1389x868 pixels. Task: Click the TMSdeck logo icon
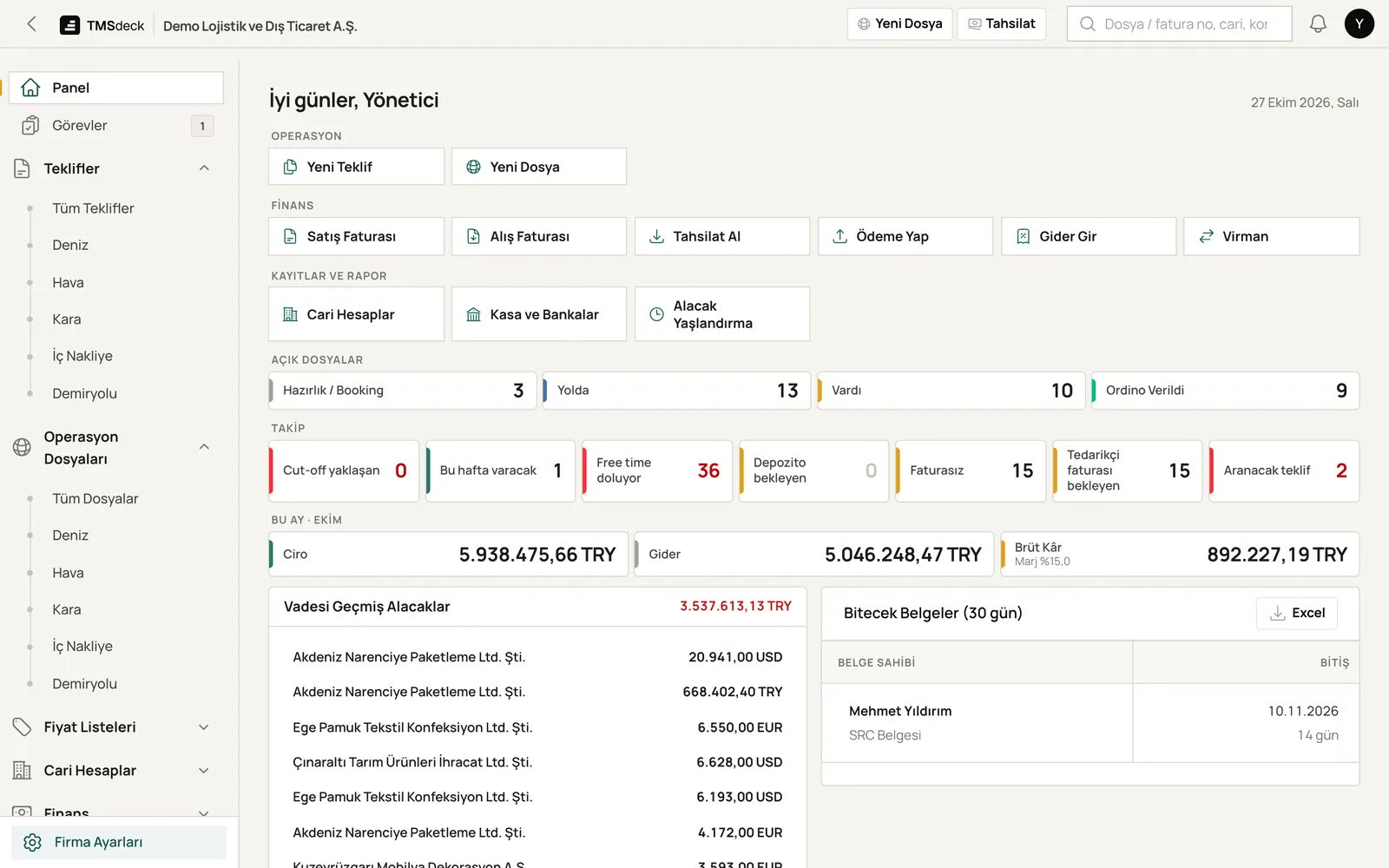[69, 25]
